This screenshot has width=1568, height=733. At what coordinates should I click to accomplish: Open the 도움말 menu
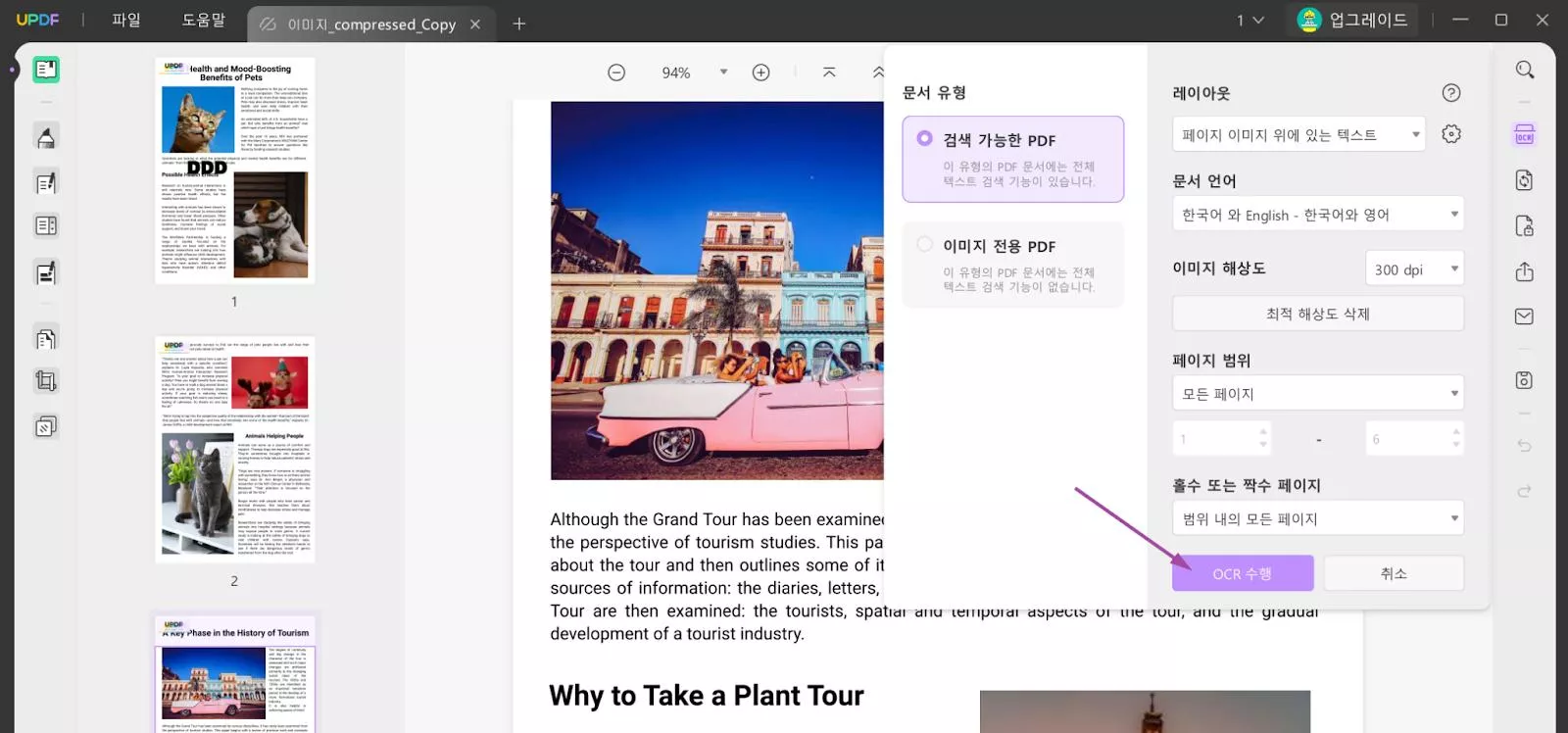point(204,21)
